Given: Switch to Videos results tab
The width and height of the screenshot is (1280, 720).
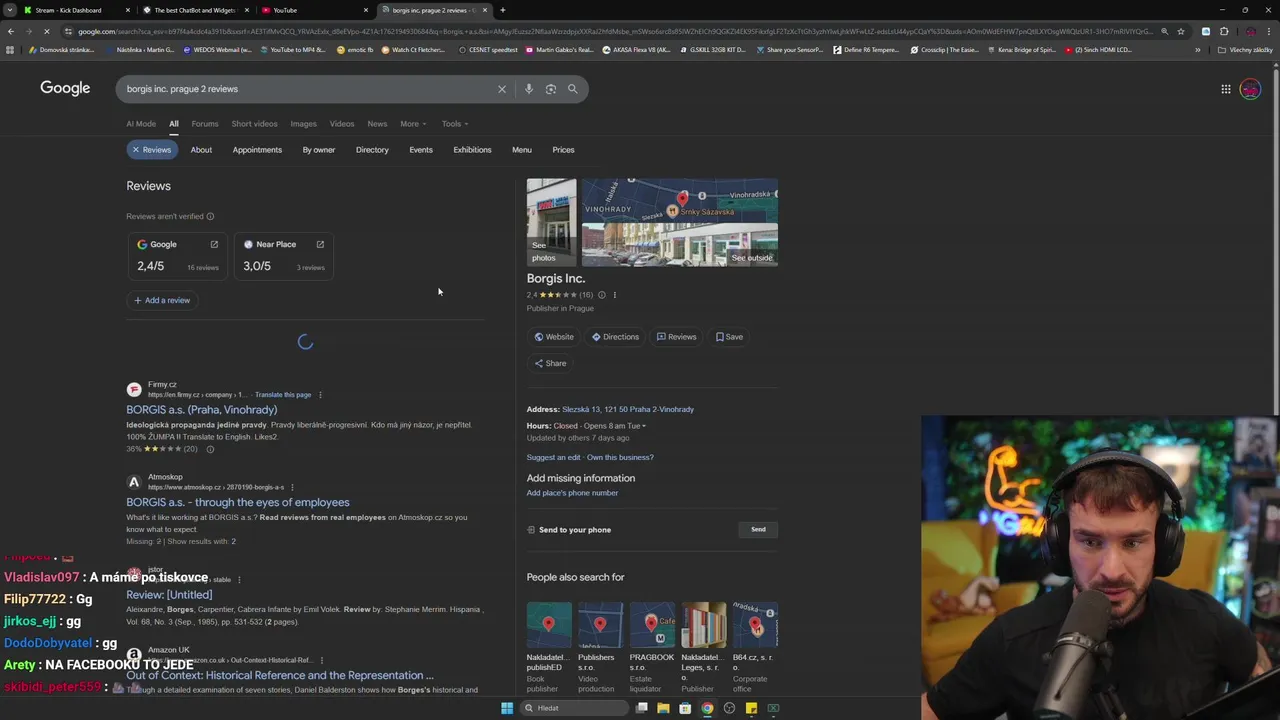Looking at the screenshot, I should click(342, 124).
